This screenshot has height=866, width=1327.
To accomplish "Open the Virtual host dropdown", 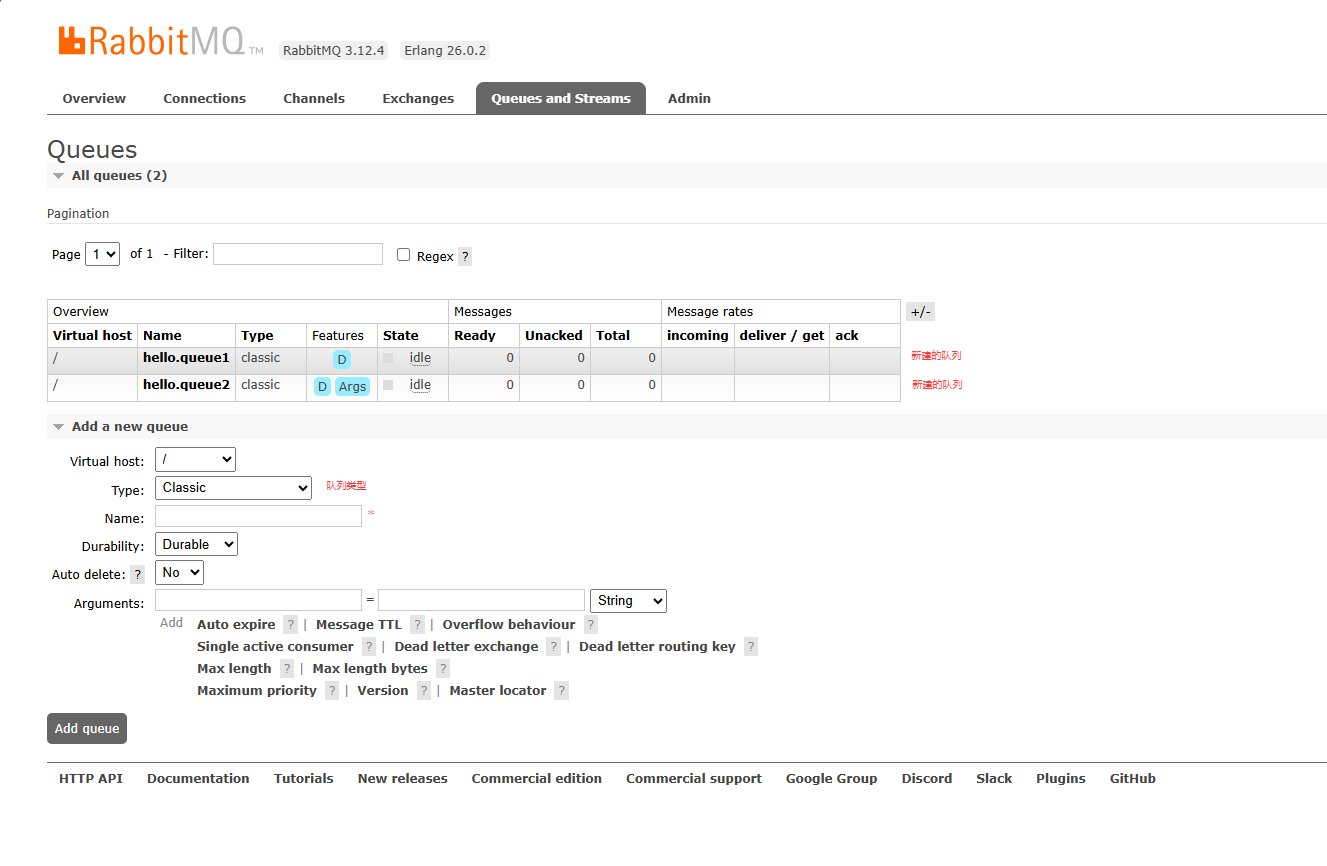I will click(195, 460).
